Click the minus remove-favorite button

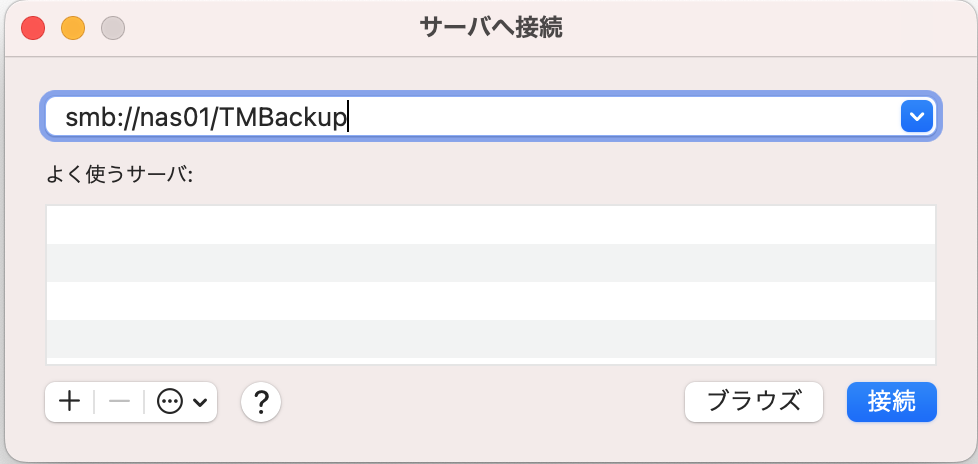click(119, 402)
